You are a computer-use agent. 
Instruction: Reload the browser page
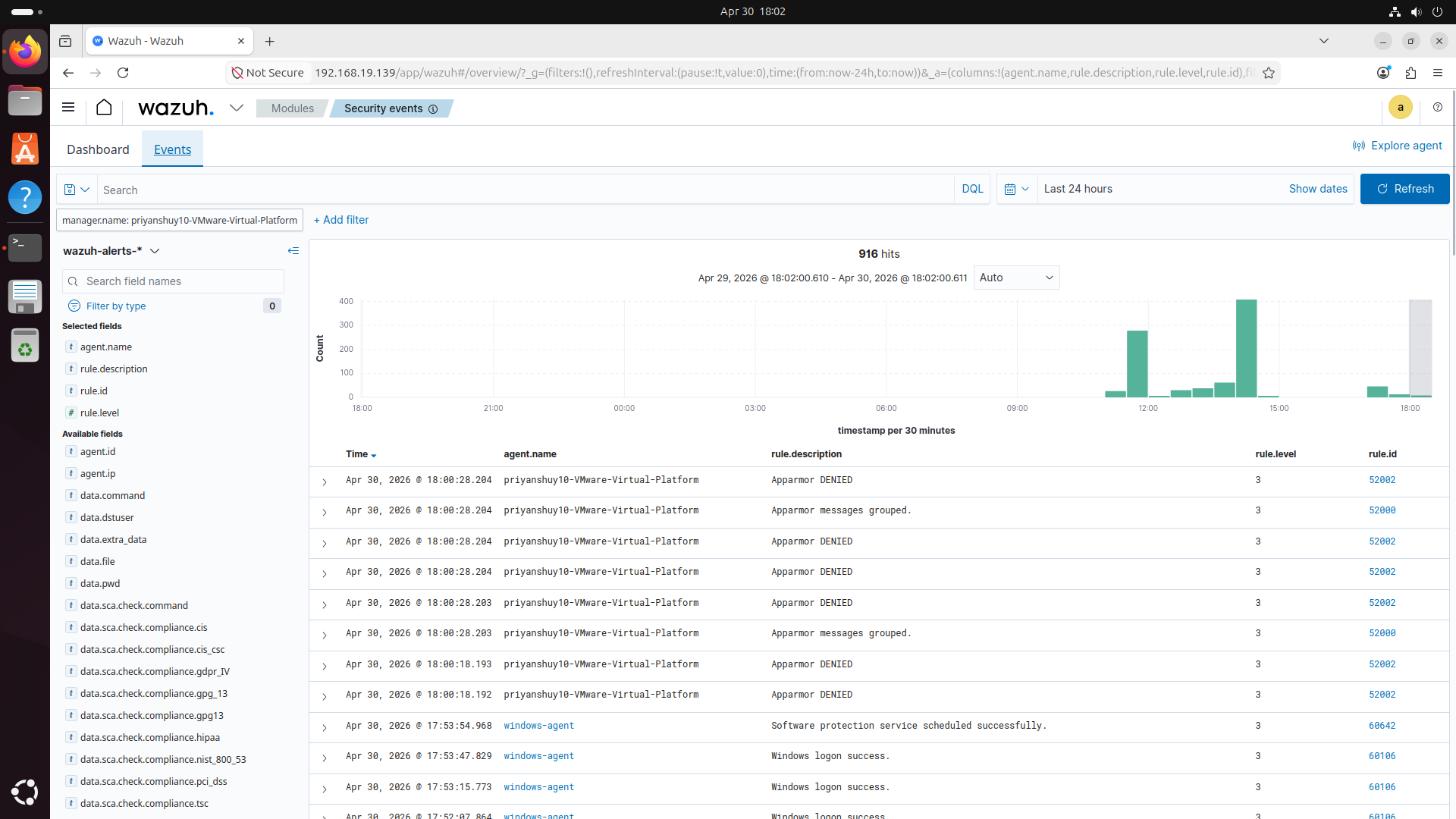click(123, 73)
